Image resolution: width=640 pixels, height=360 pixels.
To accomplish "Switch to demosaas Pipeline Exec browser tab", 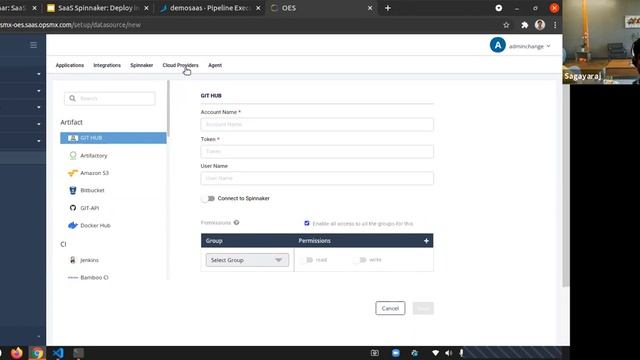I will point(209,8).
